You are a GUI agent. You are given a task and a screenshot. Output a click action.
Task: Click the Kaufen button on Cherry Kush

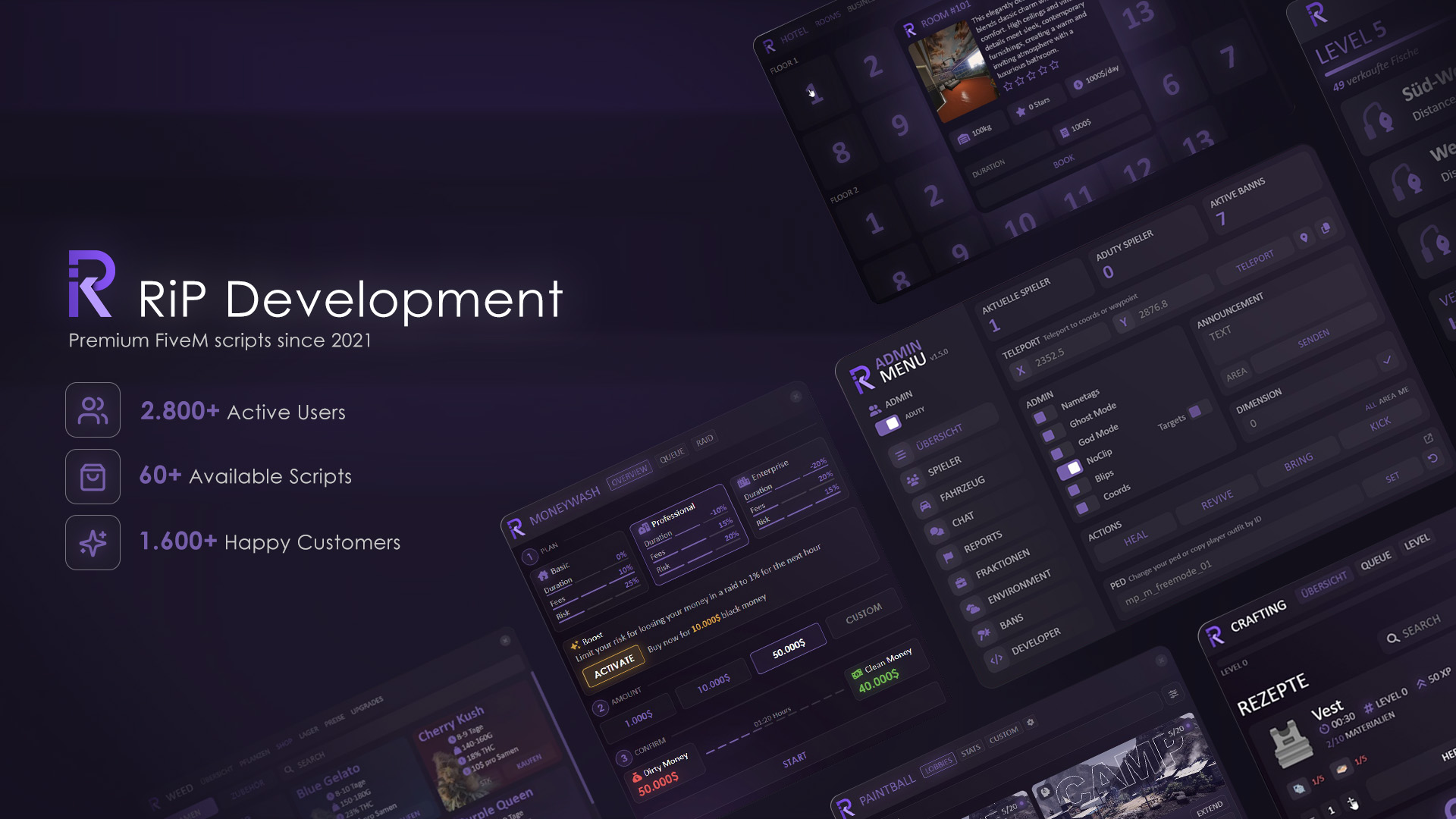(529, 761)
